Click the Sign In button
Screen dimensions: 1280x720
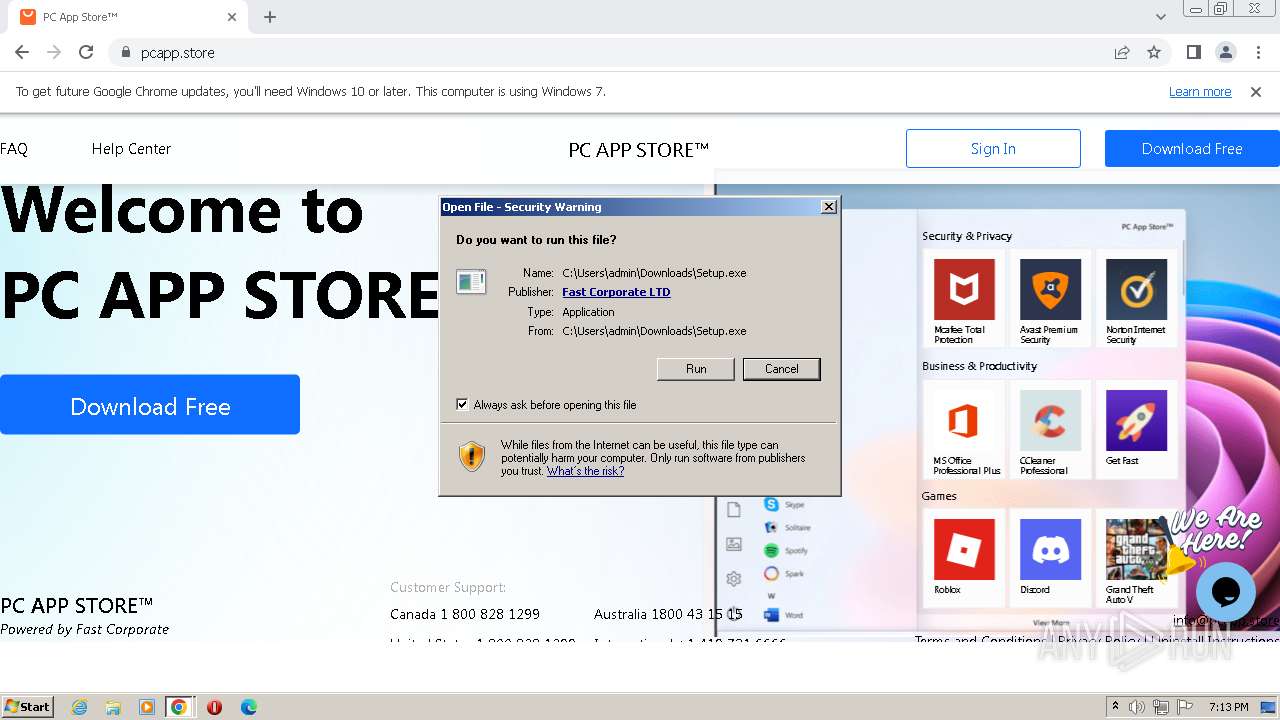click(993, 148)
